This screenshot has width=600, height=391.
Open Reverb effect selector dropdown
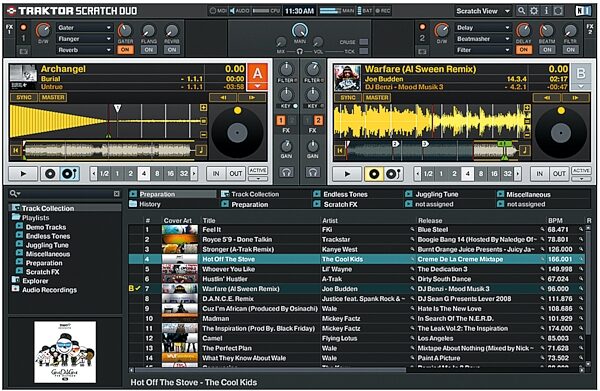[x=85, y=50]
